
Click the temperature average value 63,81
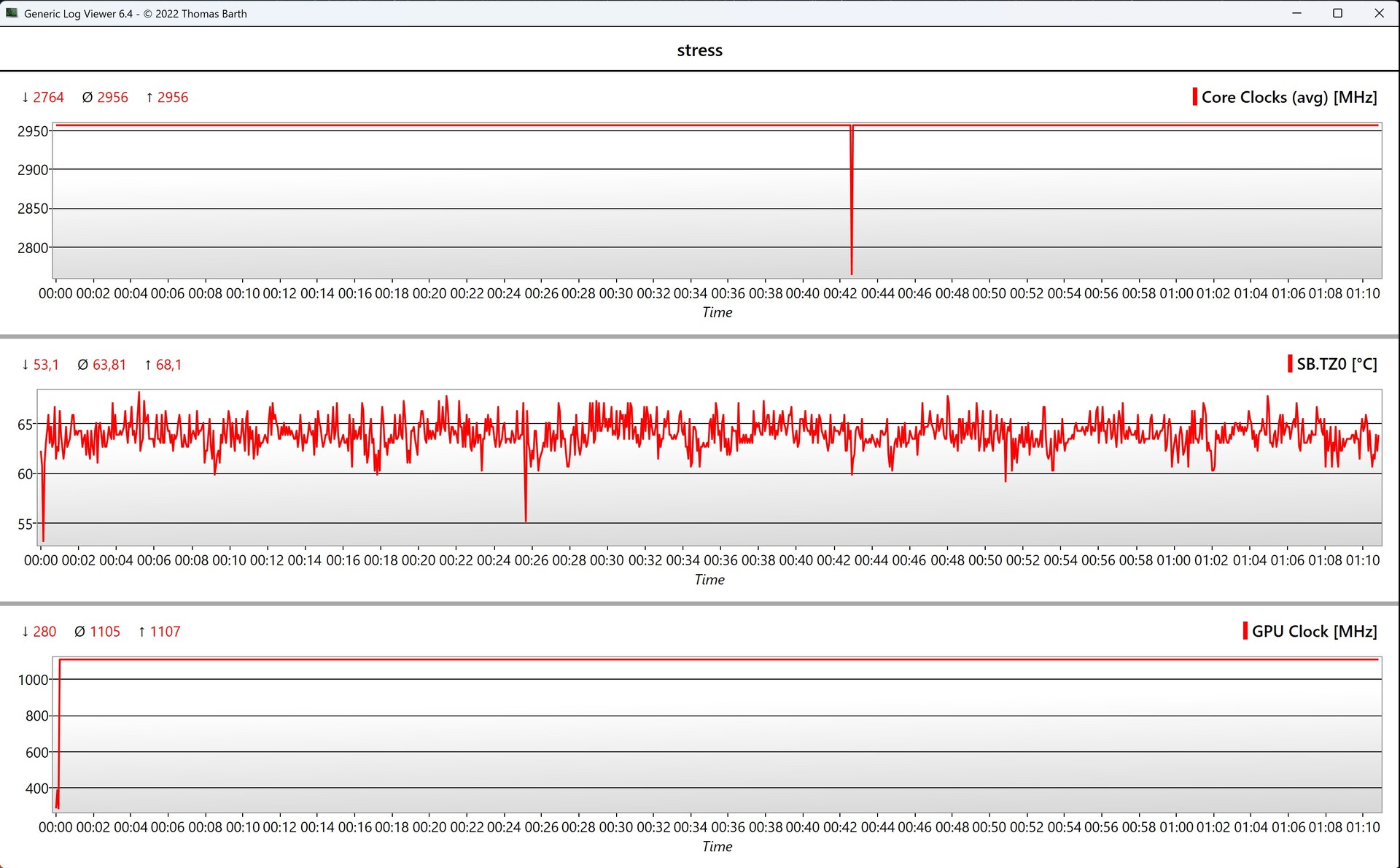click(109, 364)
